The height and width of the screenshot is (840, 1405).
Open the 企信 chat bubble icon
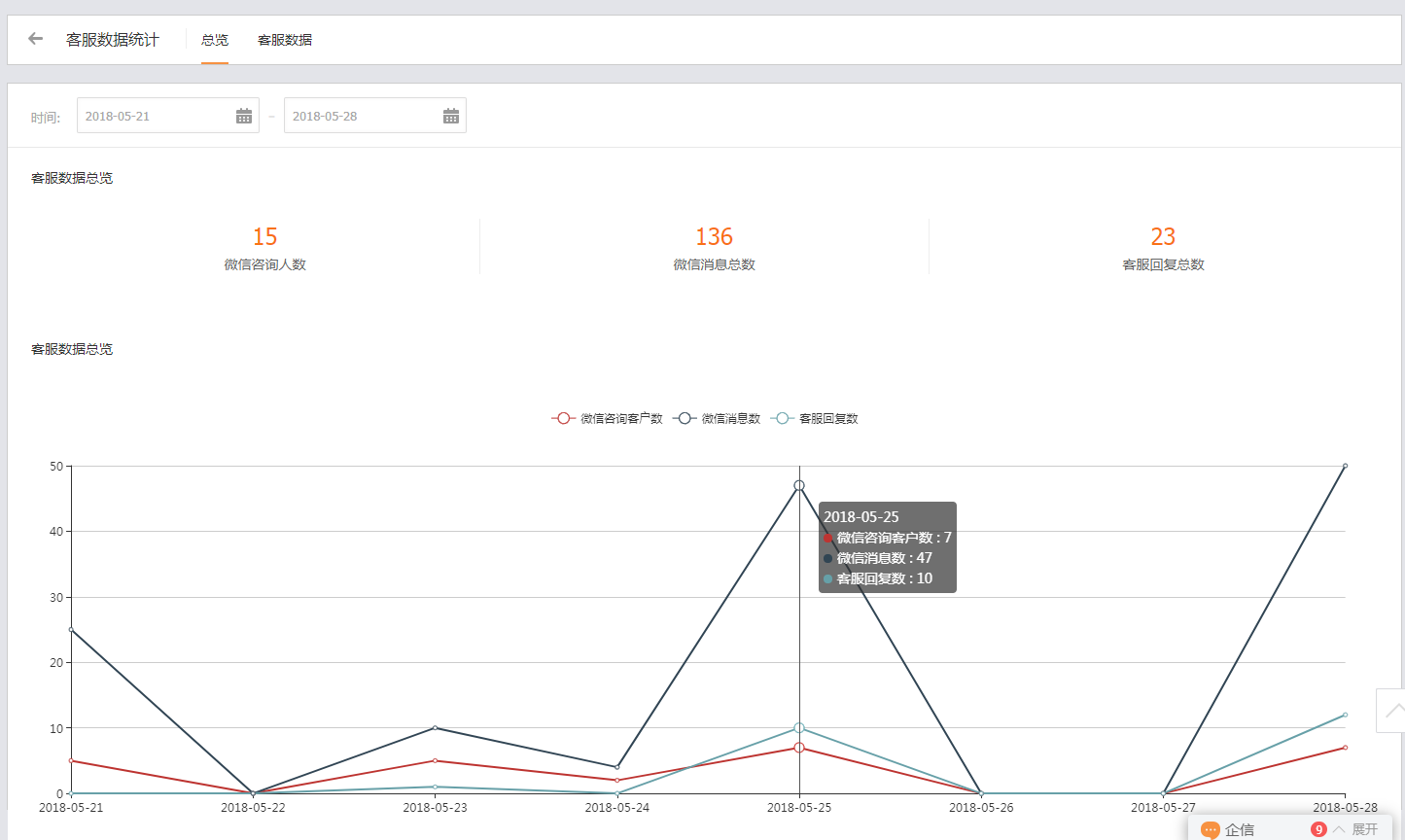[1211, 829]
